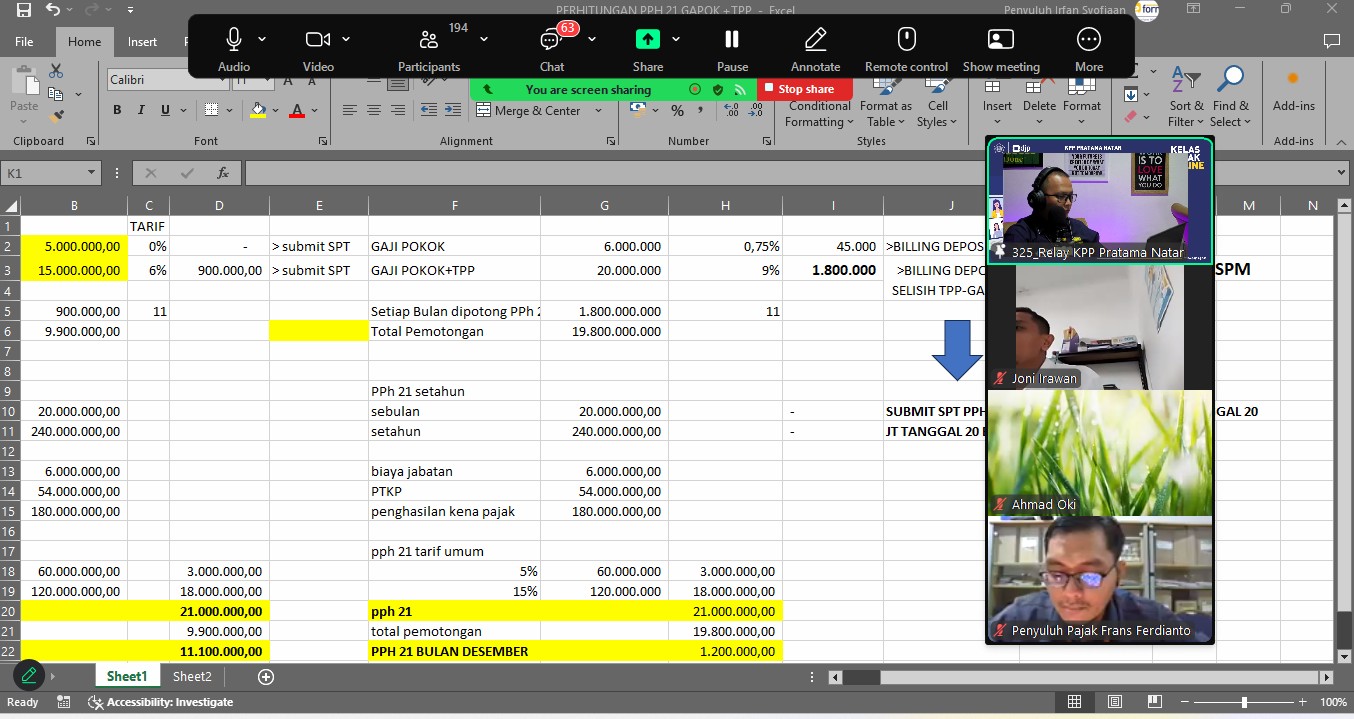The image size is (1354, 719).
Task: Expand the Name Box dropdown
Action: (x=91, y=173)
